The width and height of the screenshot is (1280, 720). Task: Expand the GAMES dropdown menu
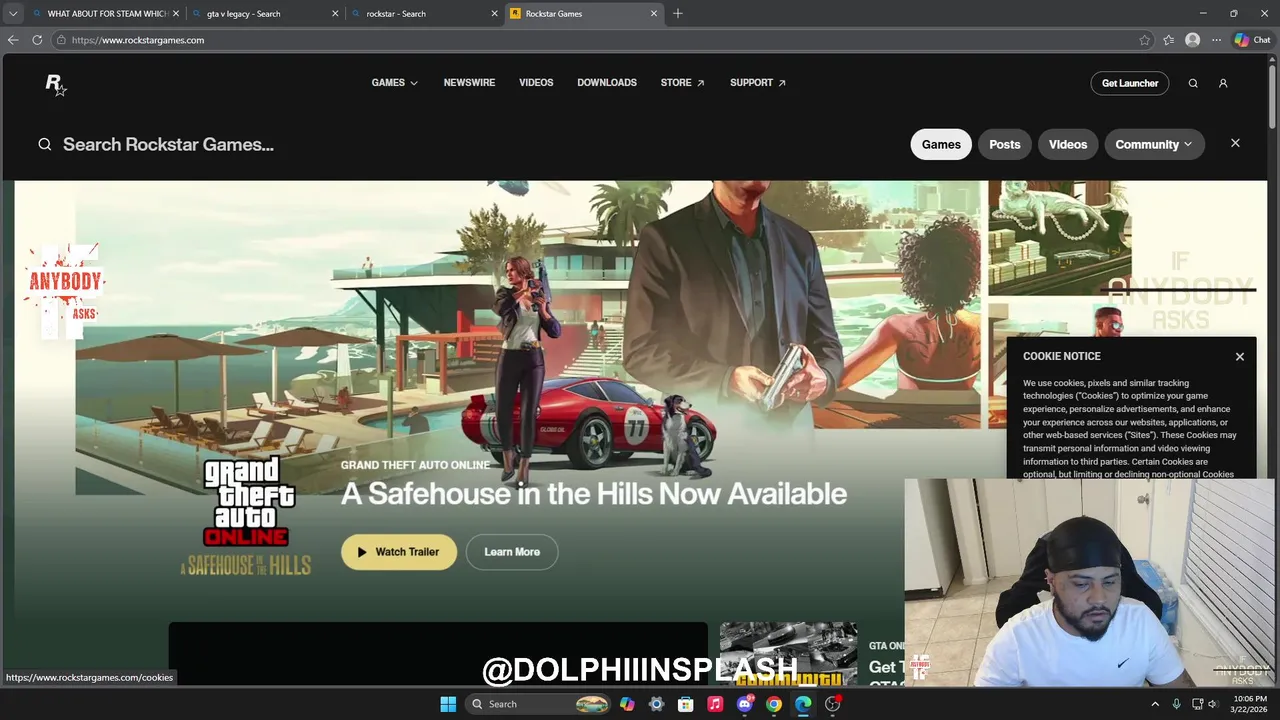395,83
